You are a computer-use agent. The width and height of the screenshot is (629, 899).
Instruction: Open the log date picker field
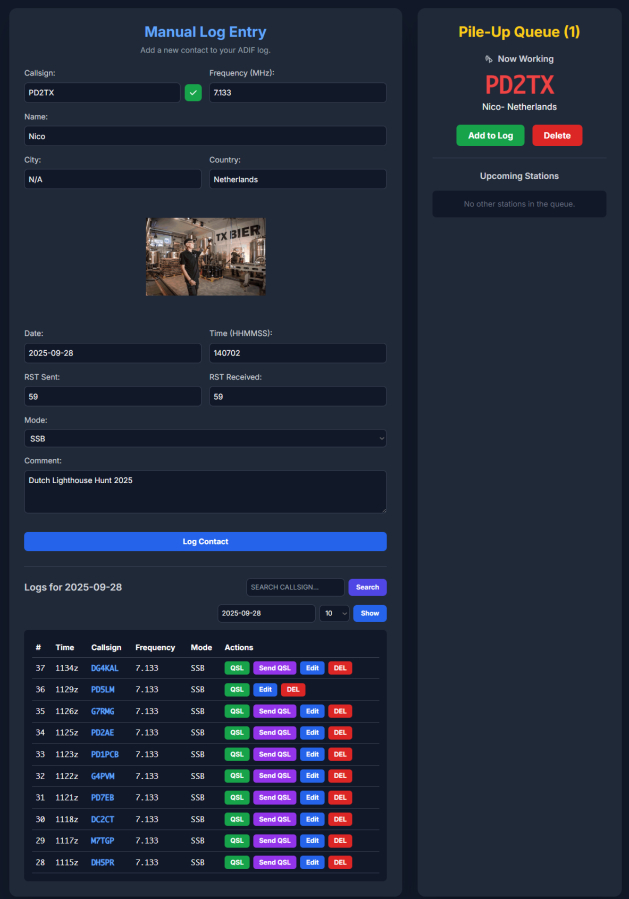tap(266, 613)
